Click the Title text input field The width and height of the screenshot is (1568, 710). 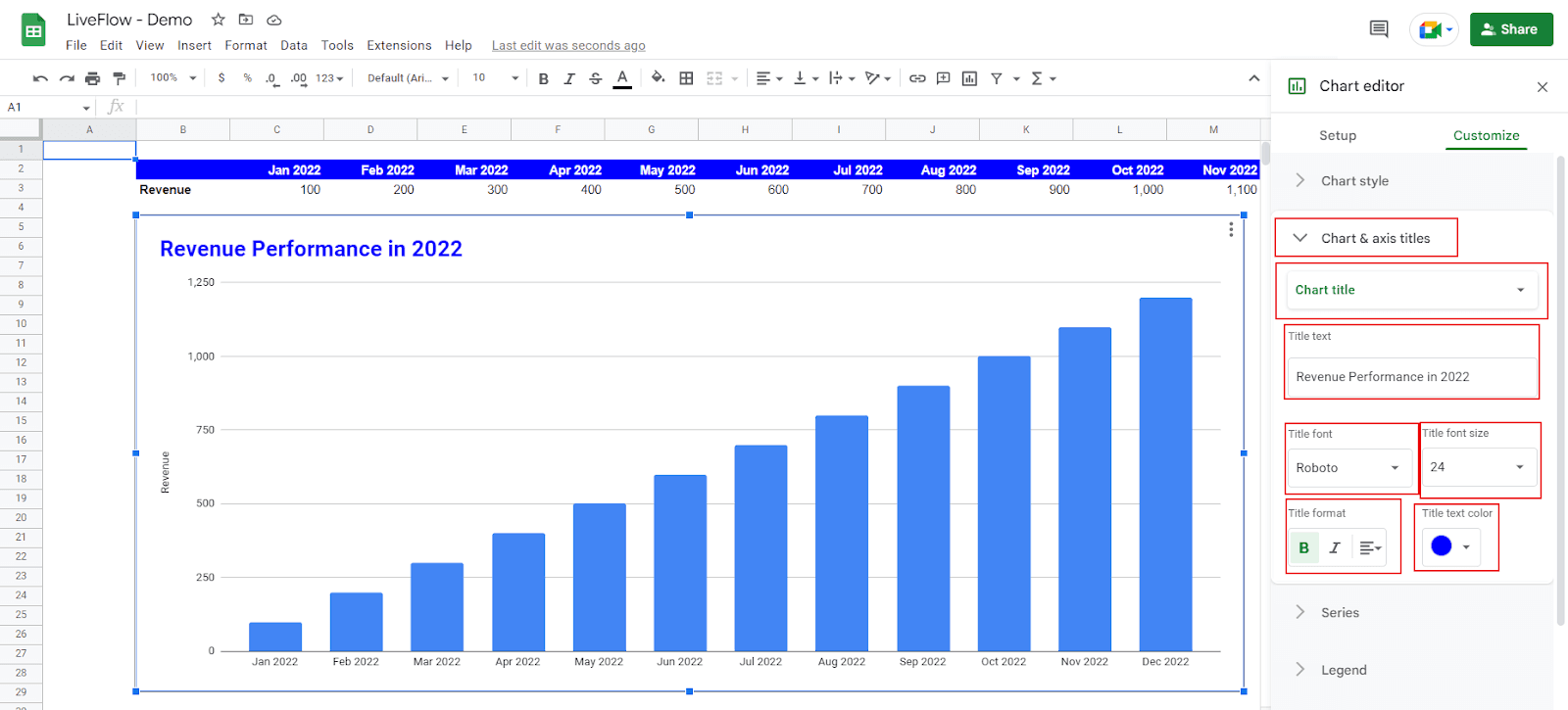point(1411,377)
